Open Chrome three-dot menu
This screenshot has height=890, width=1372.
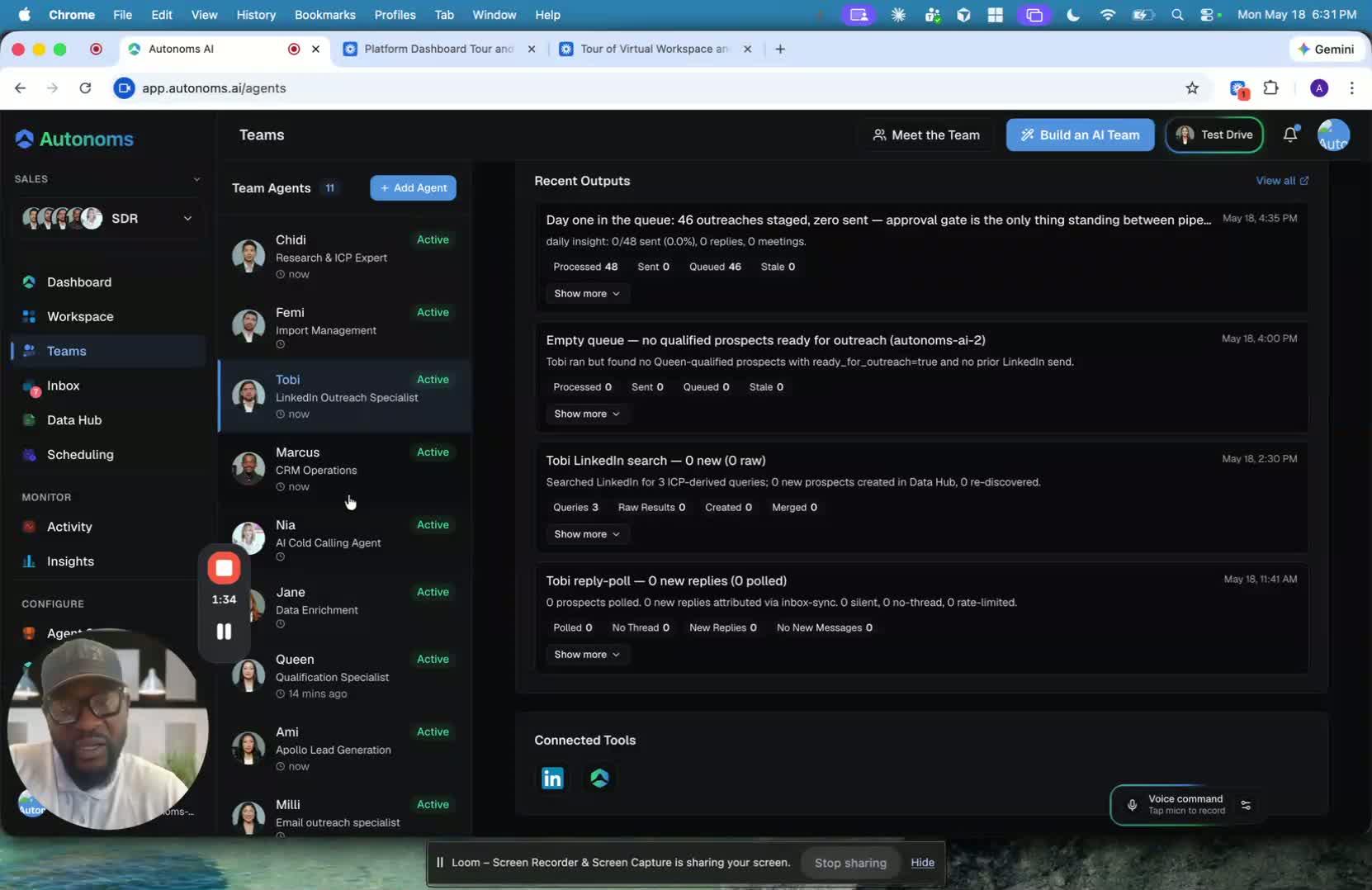point(1351,88)
